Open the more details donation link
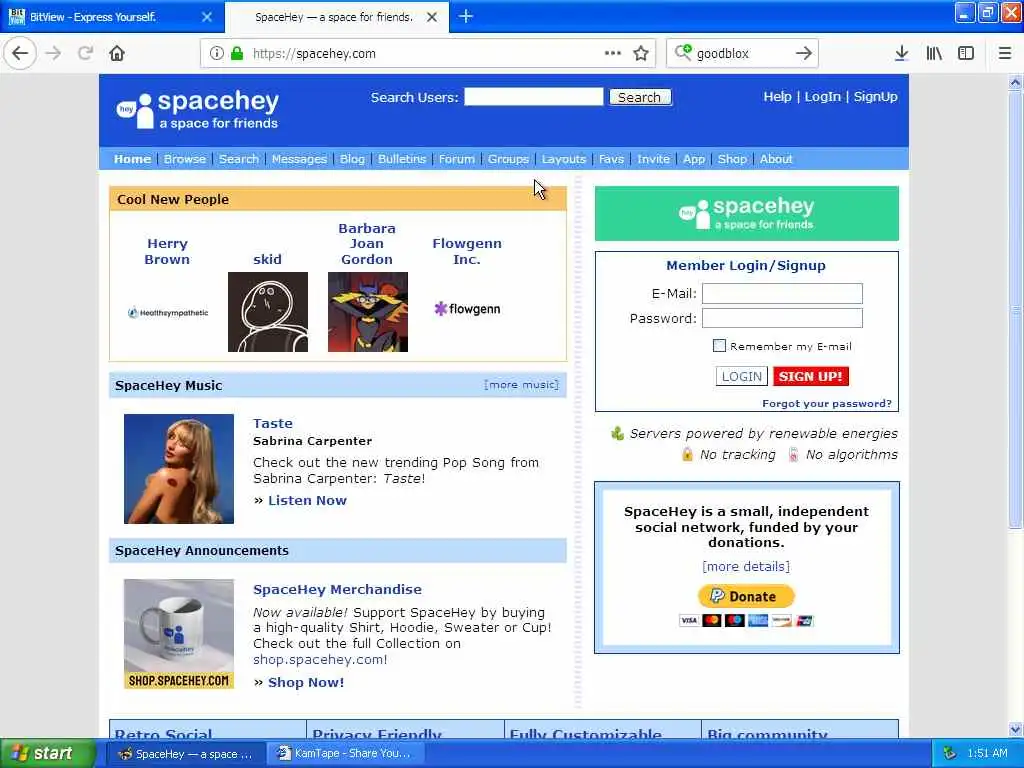The height and width of the screenshot is (768, 1024). (x=746, y=566)
